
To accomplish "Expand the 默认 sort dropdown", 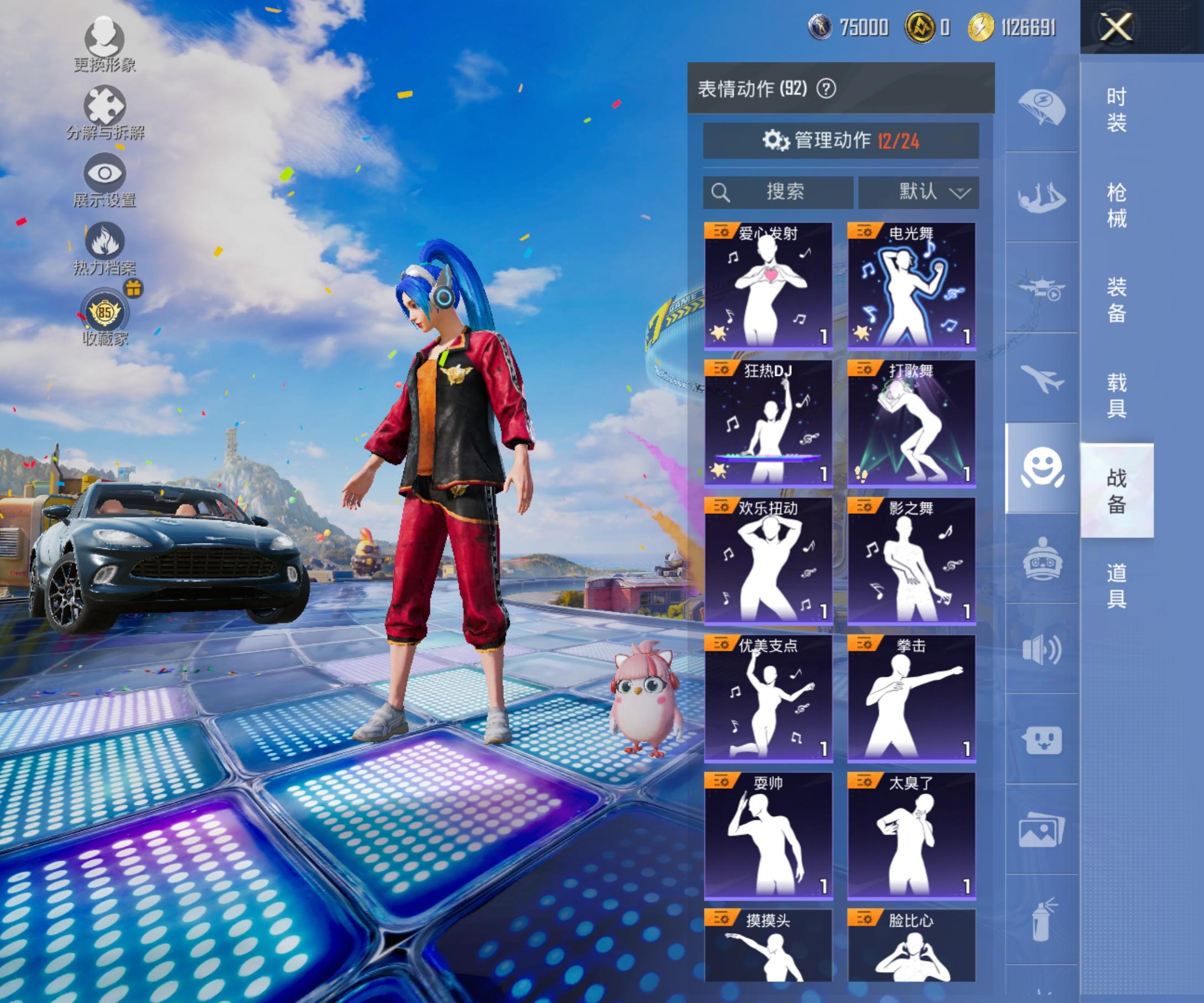I will click(x=918, y=192).
